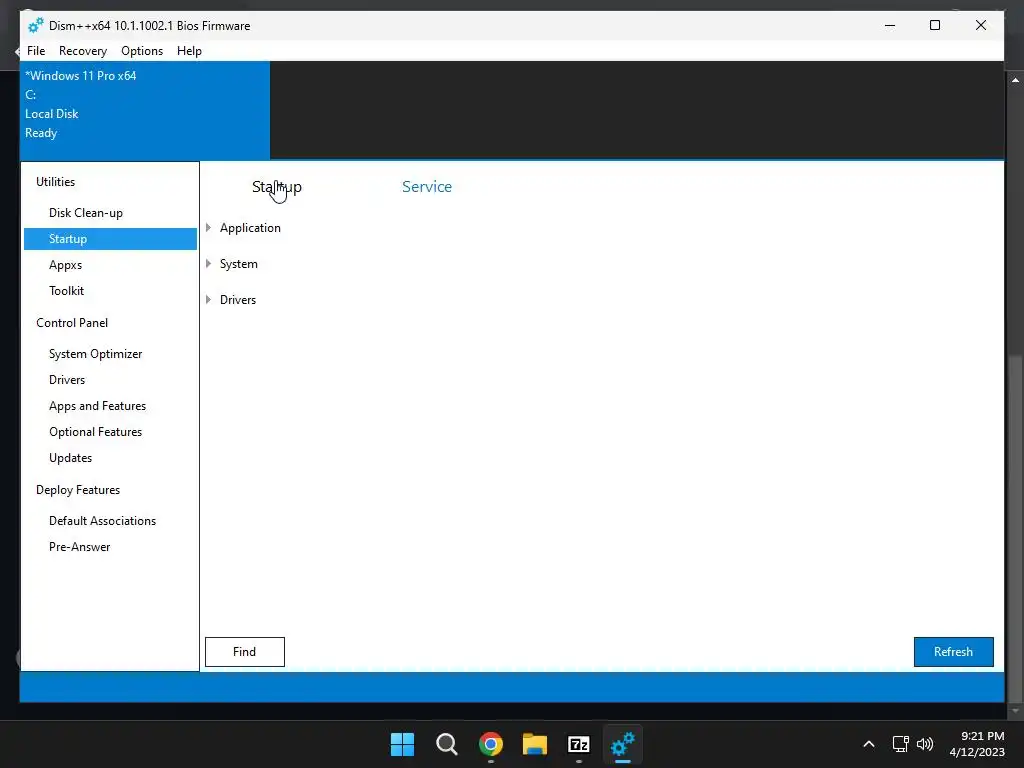The width and height of the screenshot is (1024, 768).
Task: Click the Dism++ taskbar icon
Action: click(x=622, y=744)
